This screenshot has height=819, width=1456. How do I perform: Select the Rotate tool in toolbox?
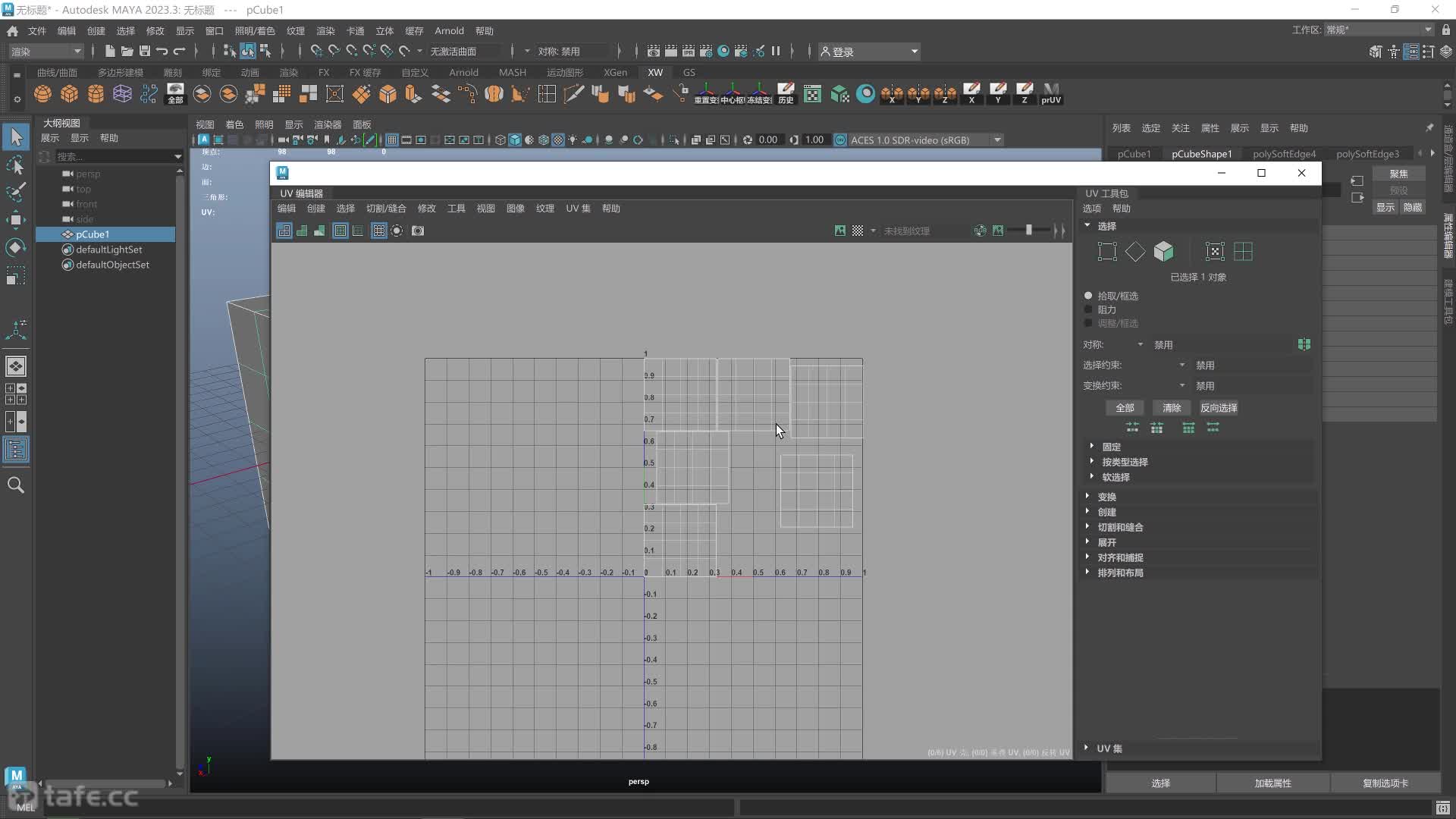(16, 247)
